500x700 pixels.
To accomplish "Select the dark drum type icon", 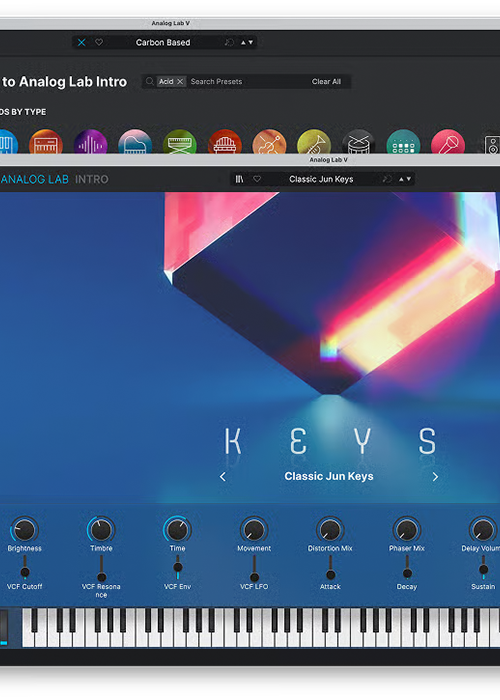I will click(x=358, y=142).
